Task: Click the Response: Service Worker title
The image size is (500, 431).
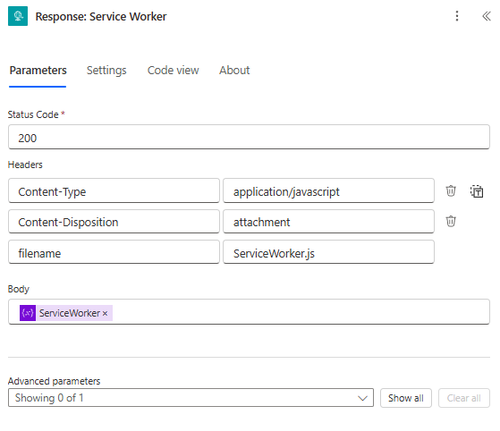Action: pos(101,16)
